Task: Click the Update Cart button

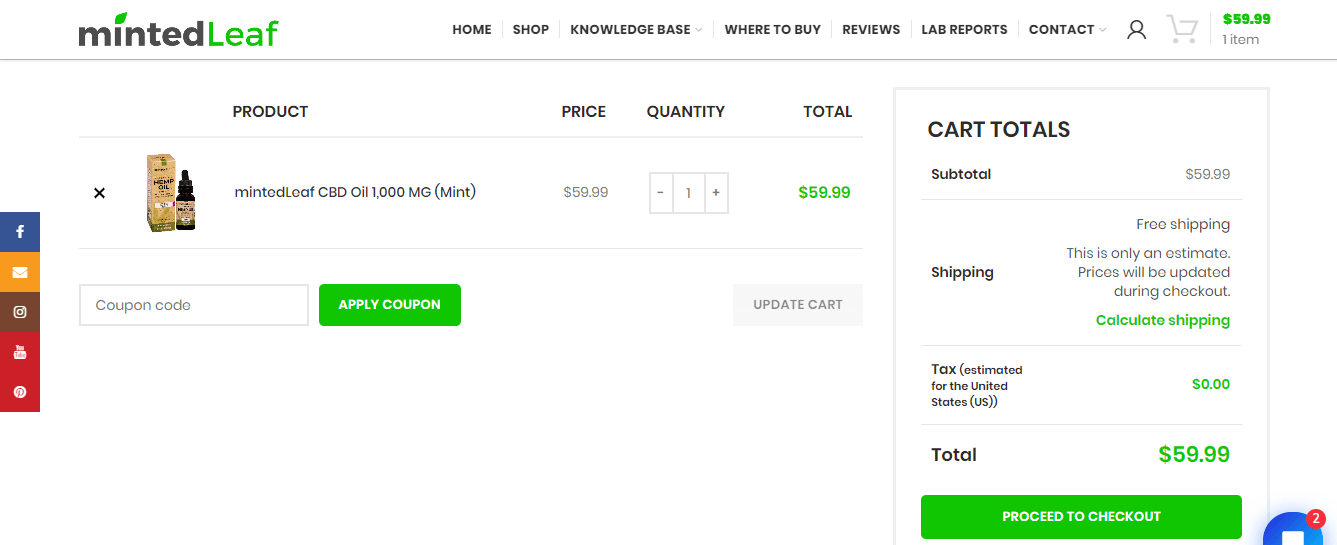Action: (798, 305)
